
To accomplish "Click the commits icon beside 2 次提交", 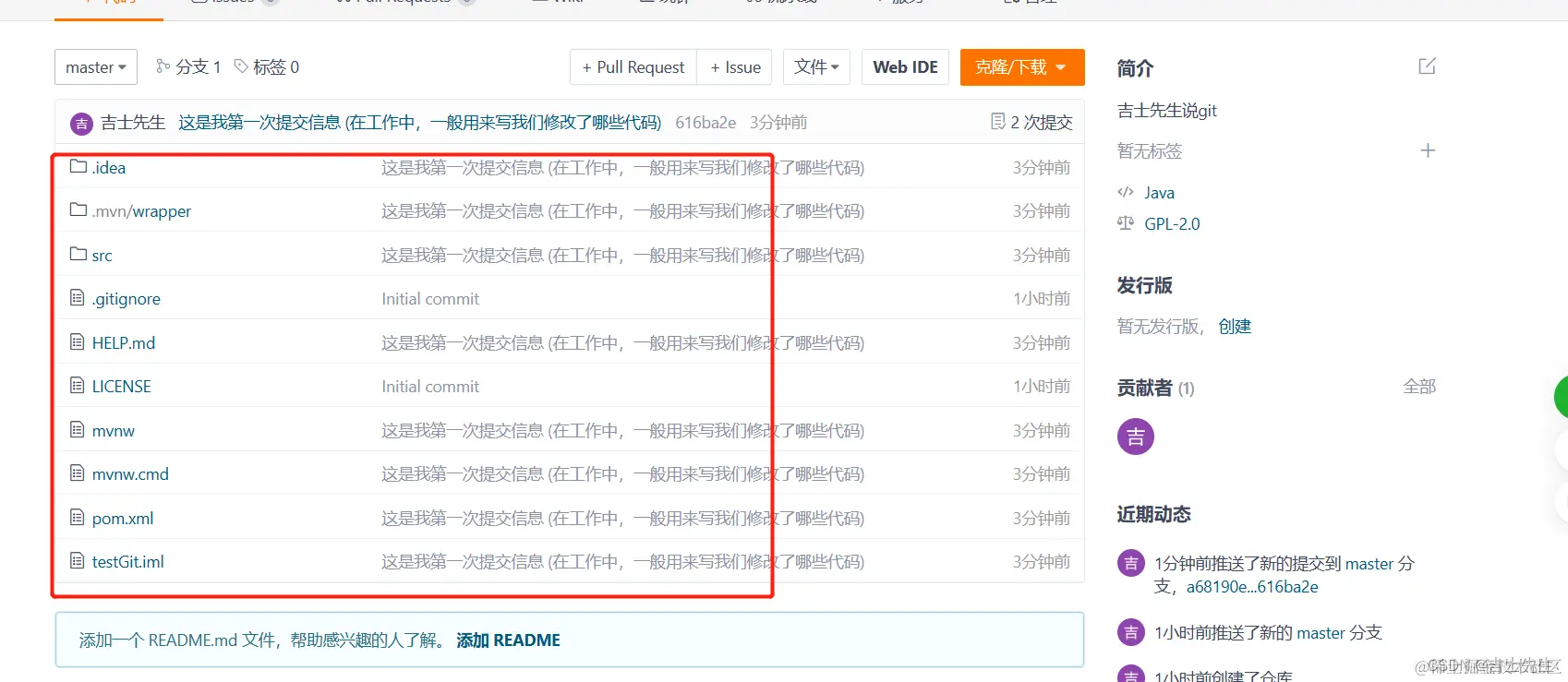I will tap(997, 122).
